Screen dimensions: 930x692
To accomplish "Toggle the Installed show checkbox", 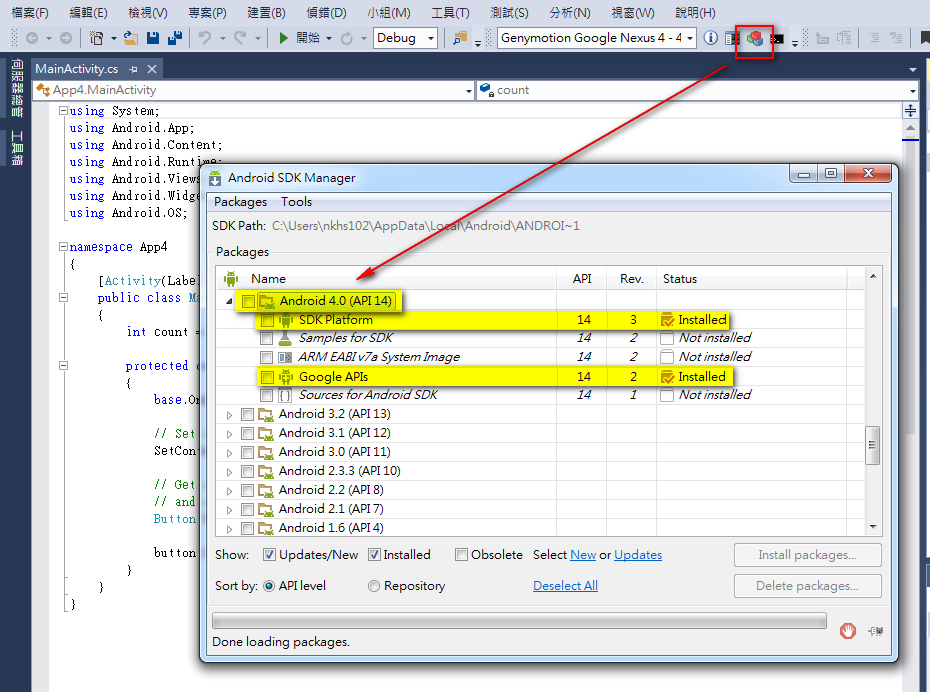I will 374,554.
